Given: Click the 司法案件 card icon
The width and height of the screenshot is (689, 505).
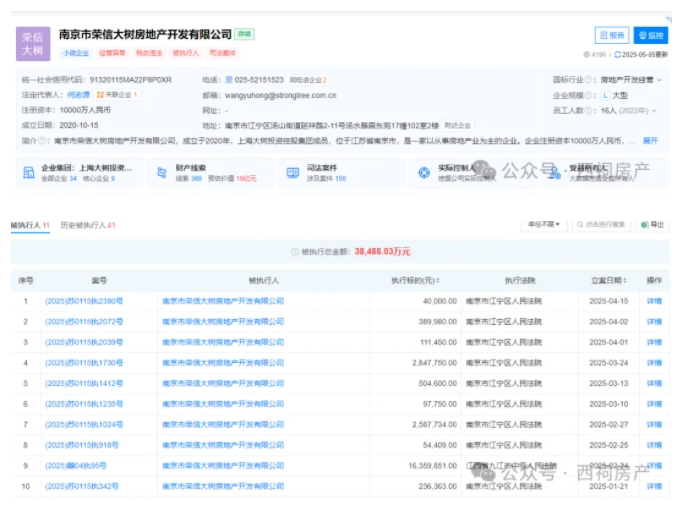Looking at the screenshot, I should coord(292,173).
